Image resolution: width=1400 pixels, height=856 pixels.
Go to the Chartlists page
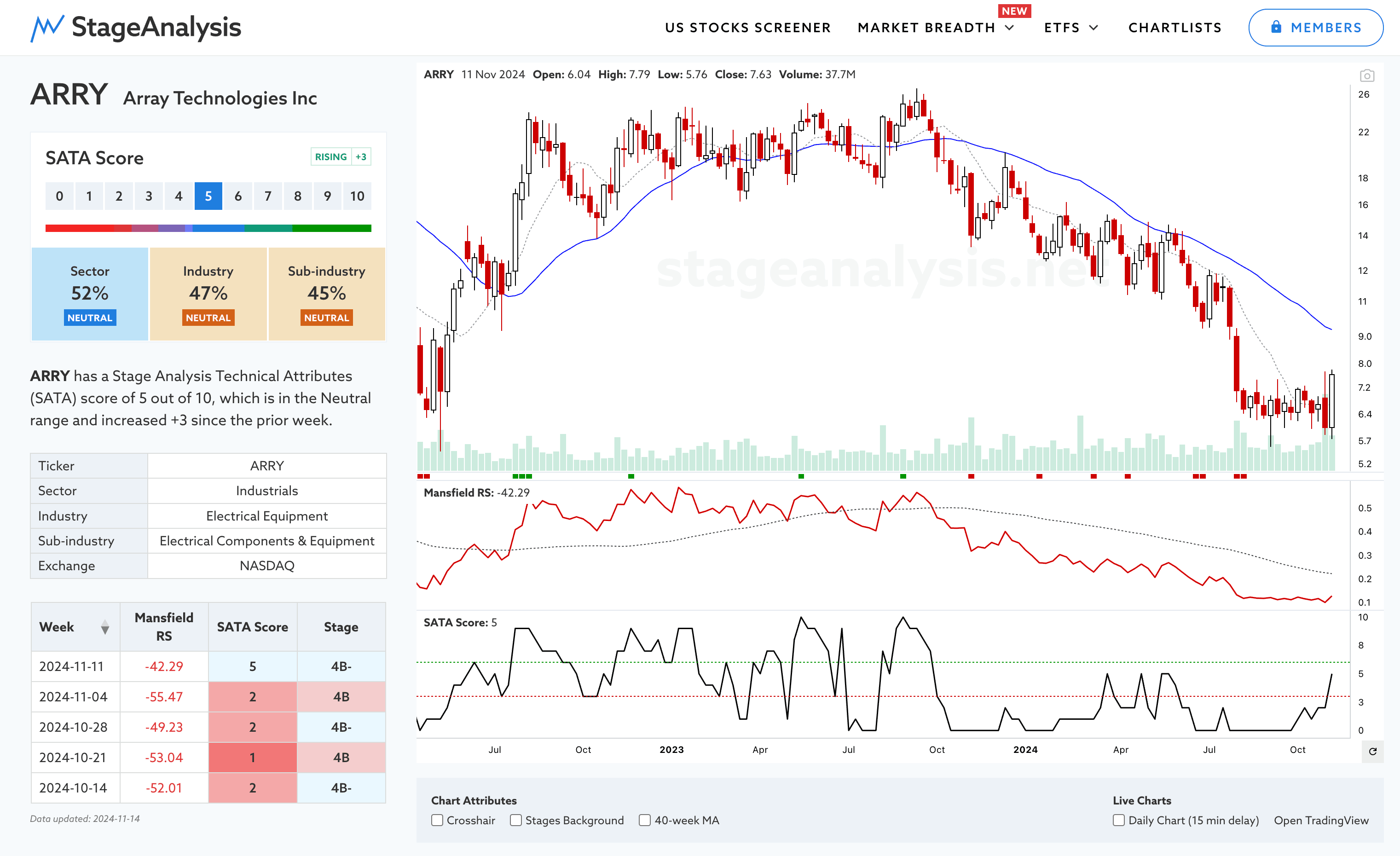tap(1174, 28)
